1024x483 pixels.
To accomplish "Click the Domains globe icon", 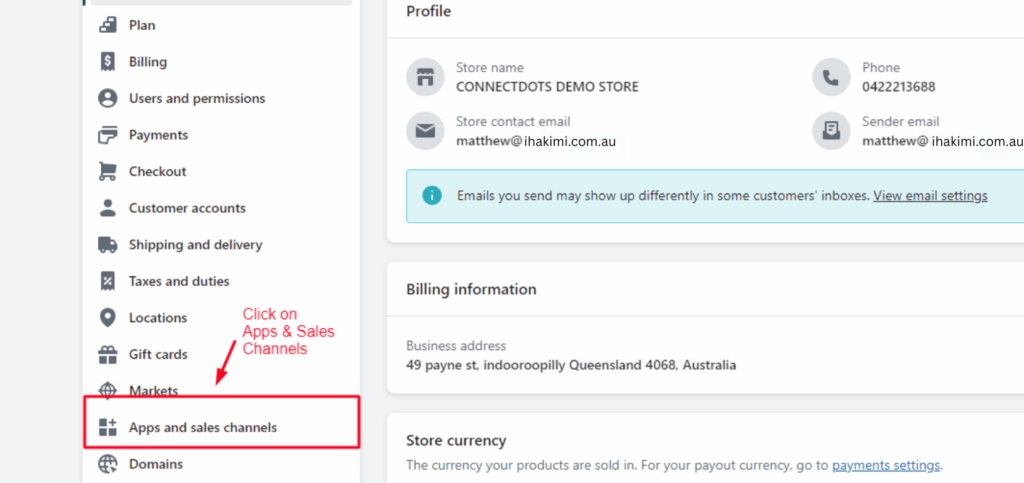I will (x=108, y=464).
